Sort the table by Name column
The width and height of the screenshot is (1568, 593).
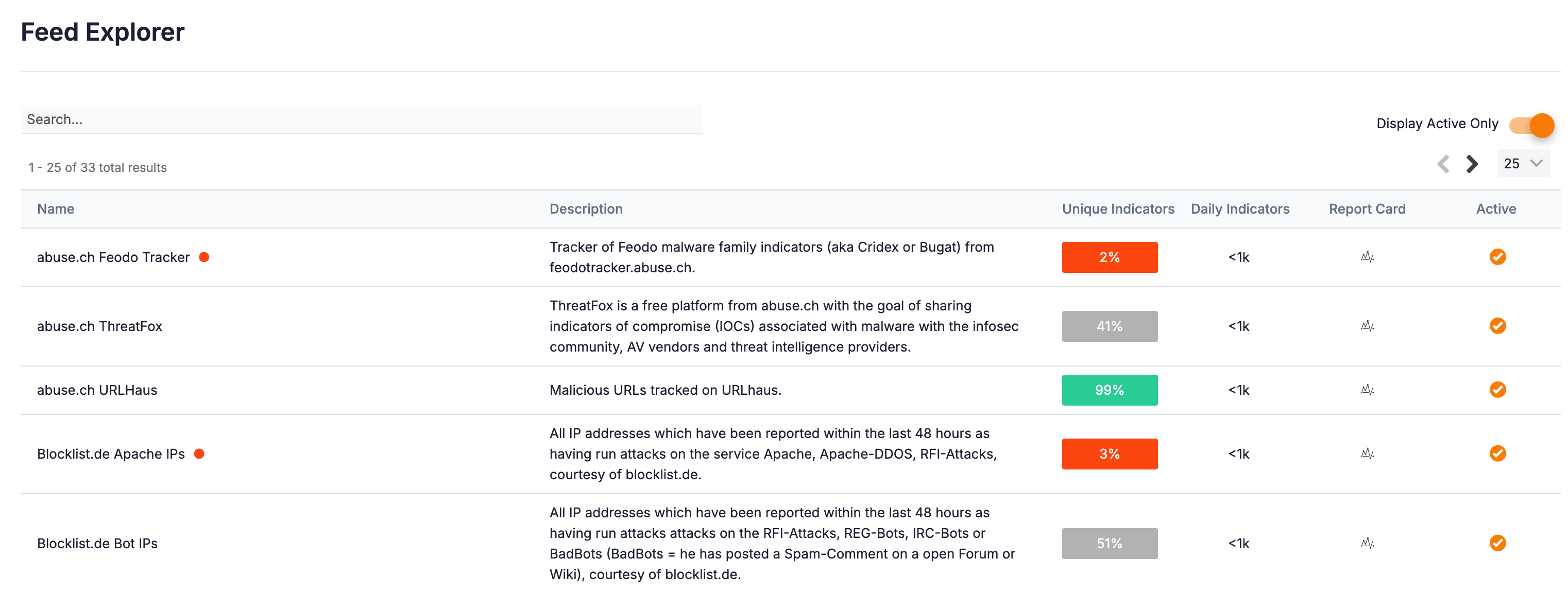[x=56, y=208]
